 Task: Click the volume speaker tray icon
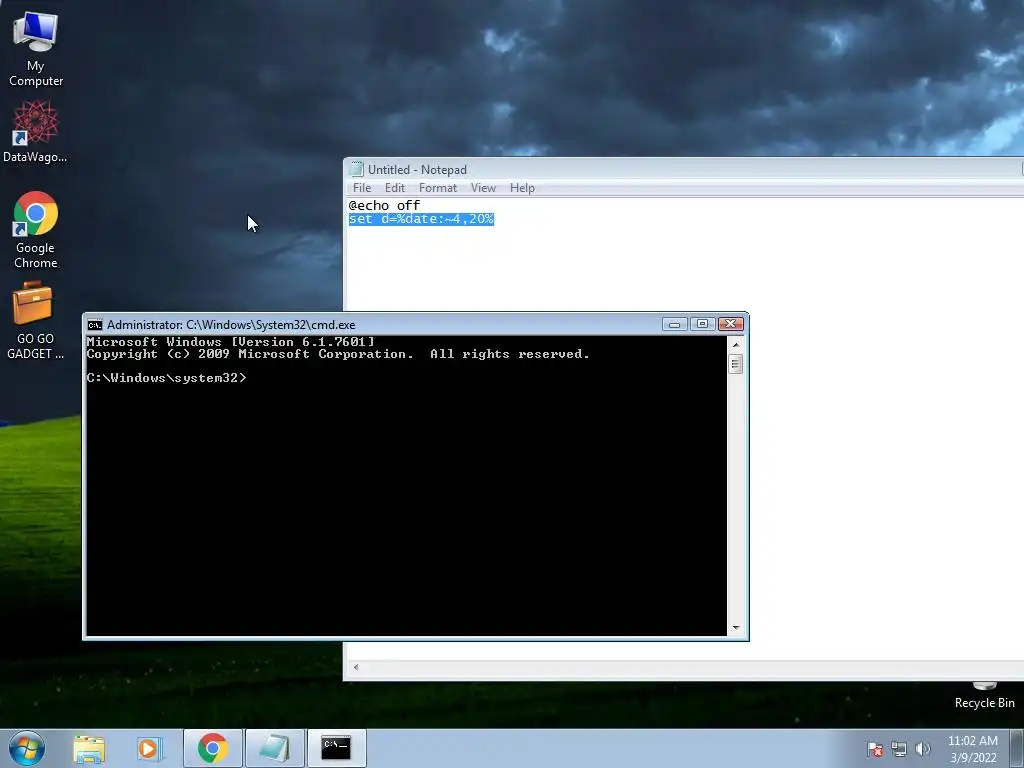923,749
